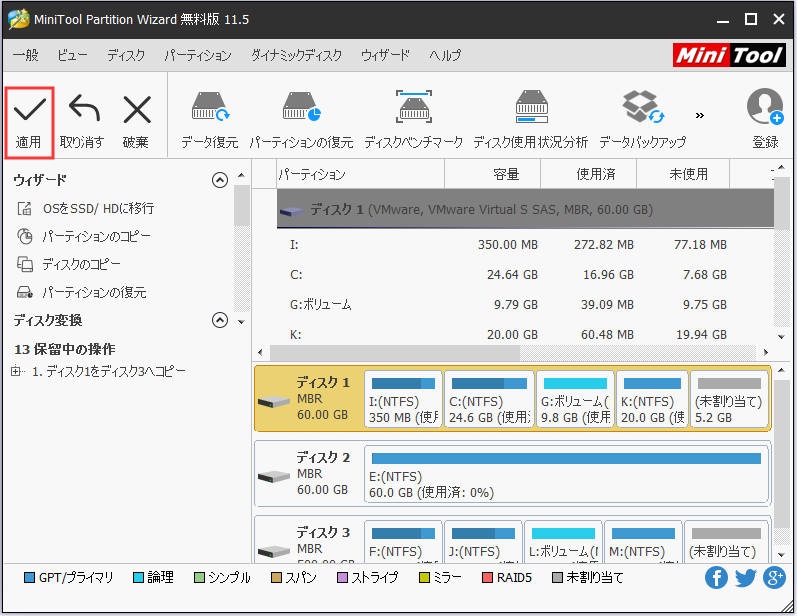Select 5.2 GB unallocated block on Disk 1
Image resolution: width=797 pixels, height=616 pixels.
729,399
